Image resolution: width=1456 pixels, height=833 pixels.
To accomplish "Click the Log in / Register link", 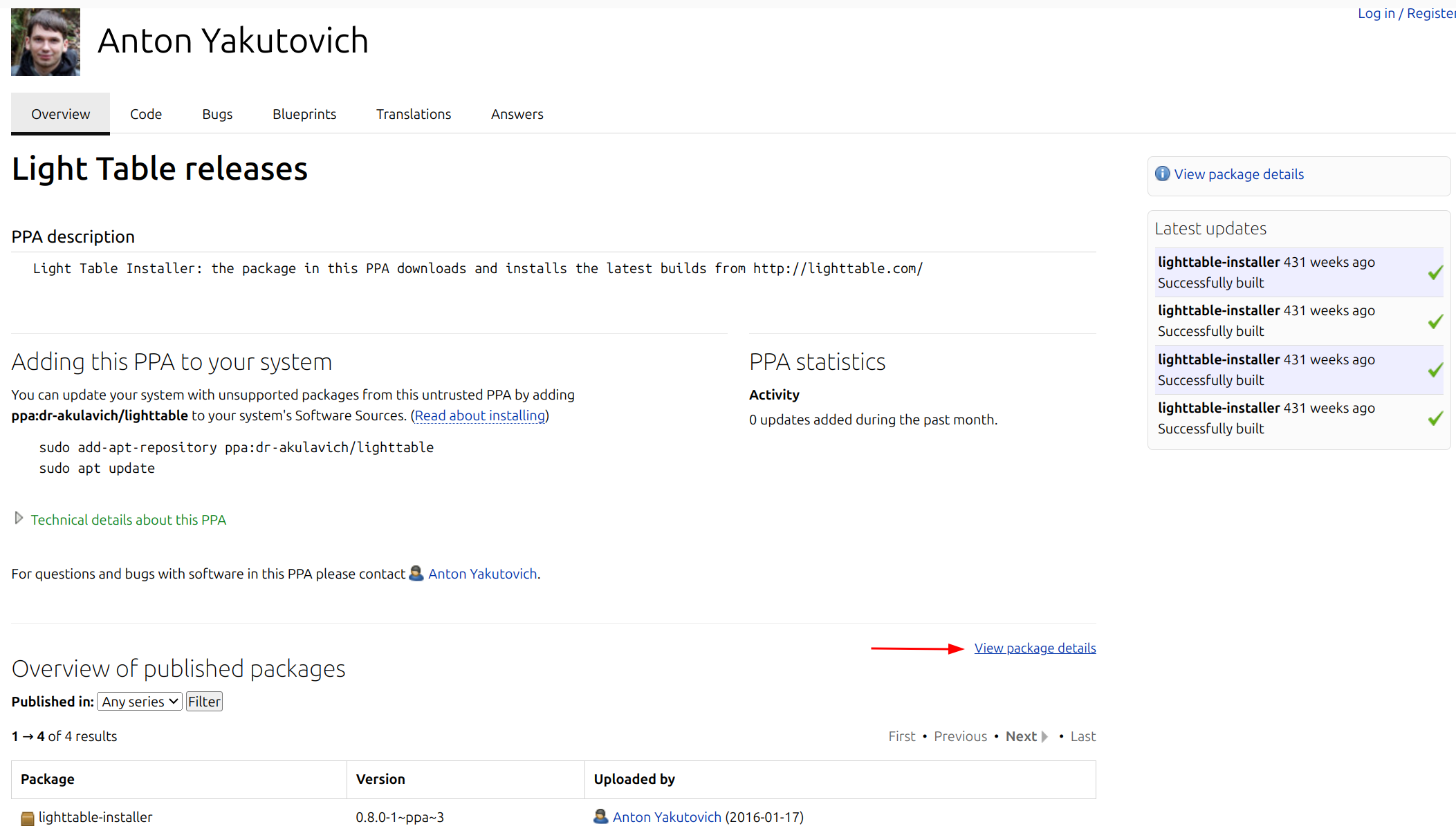I will click(x=1406, y=13).
